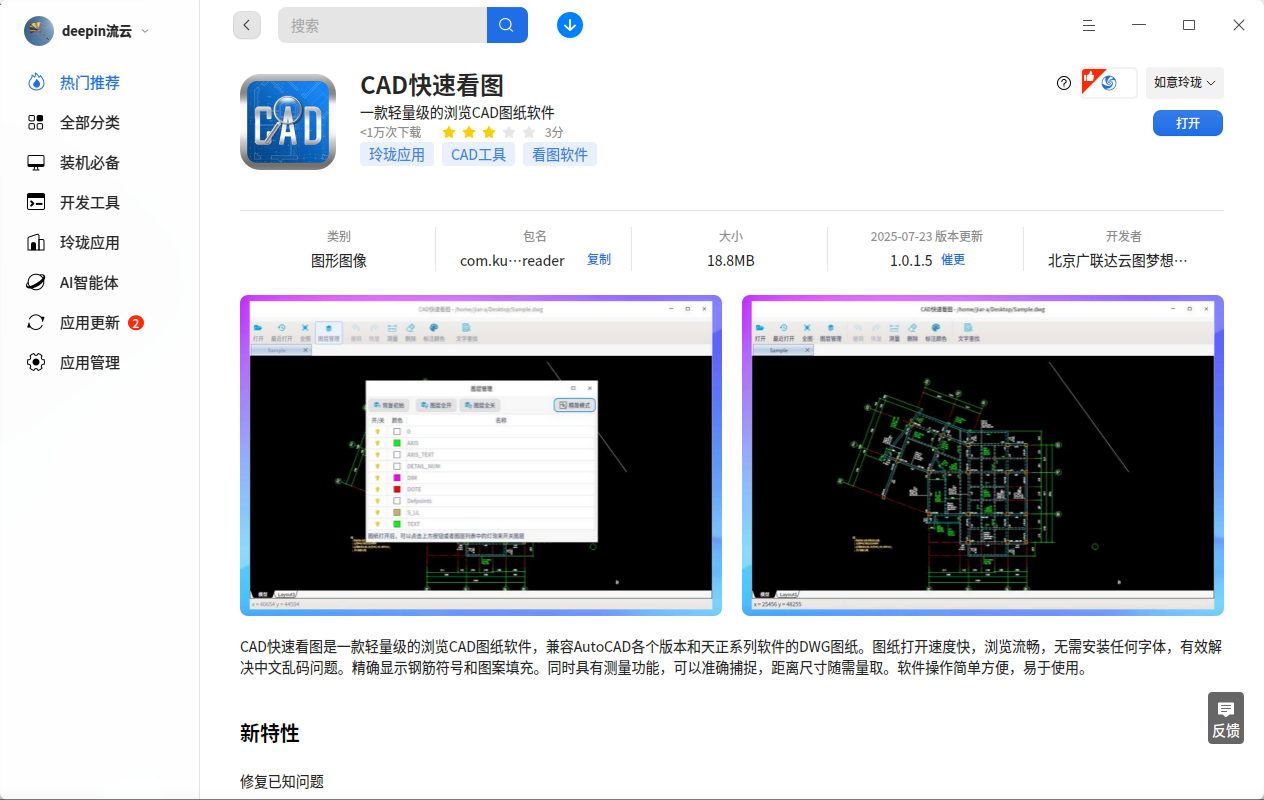1264x800 pixels.
Task: Click the 图形图像 category value
Action: (339, 260)
